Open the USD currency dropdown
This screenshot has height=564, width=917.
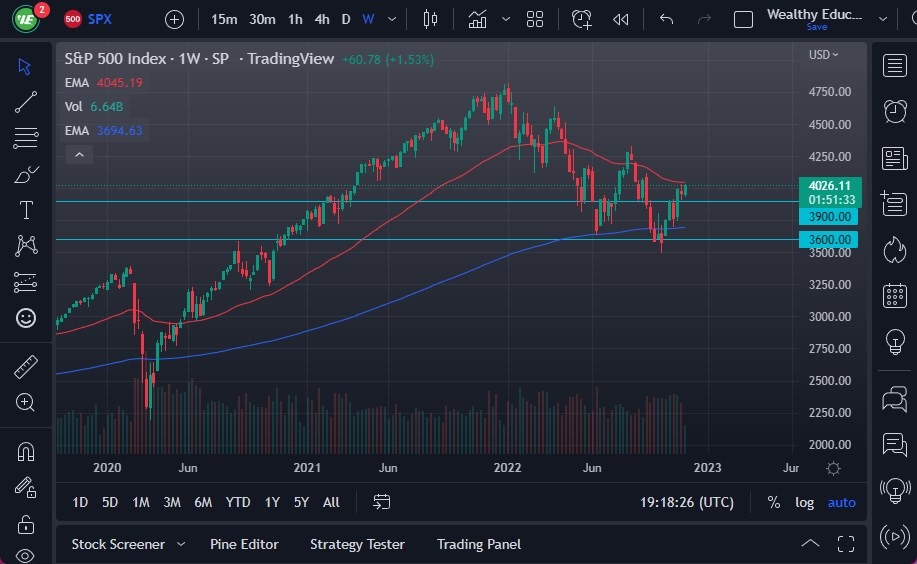click(x=823, y=55)
